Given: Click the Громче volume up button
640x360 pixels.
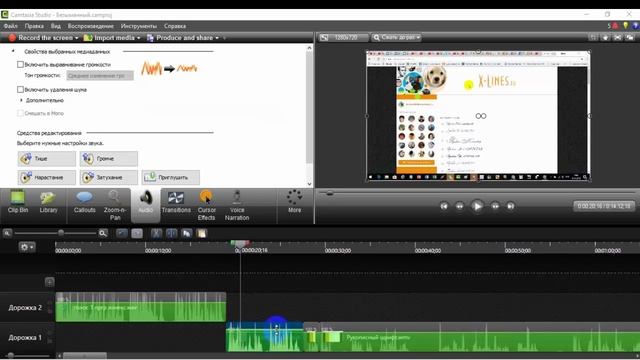Looking at the screenshot, I should (109, 158).
